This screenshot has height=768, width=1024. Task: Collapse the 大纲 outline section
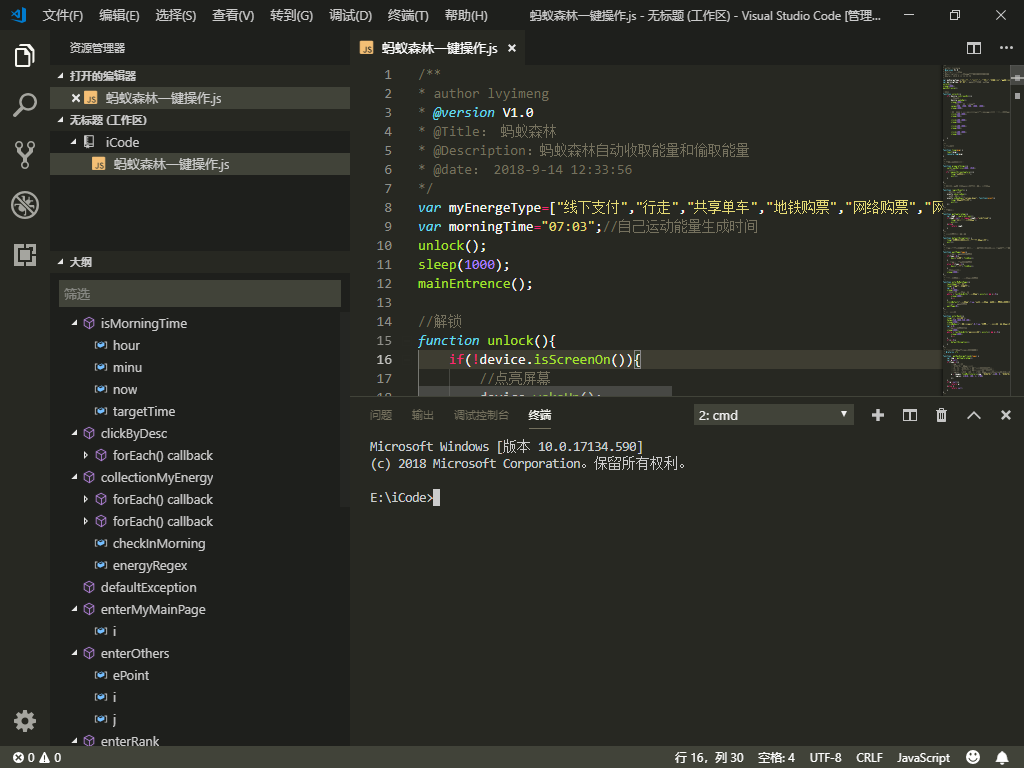61,262
